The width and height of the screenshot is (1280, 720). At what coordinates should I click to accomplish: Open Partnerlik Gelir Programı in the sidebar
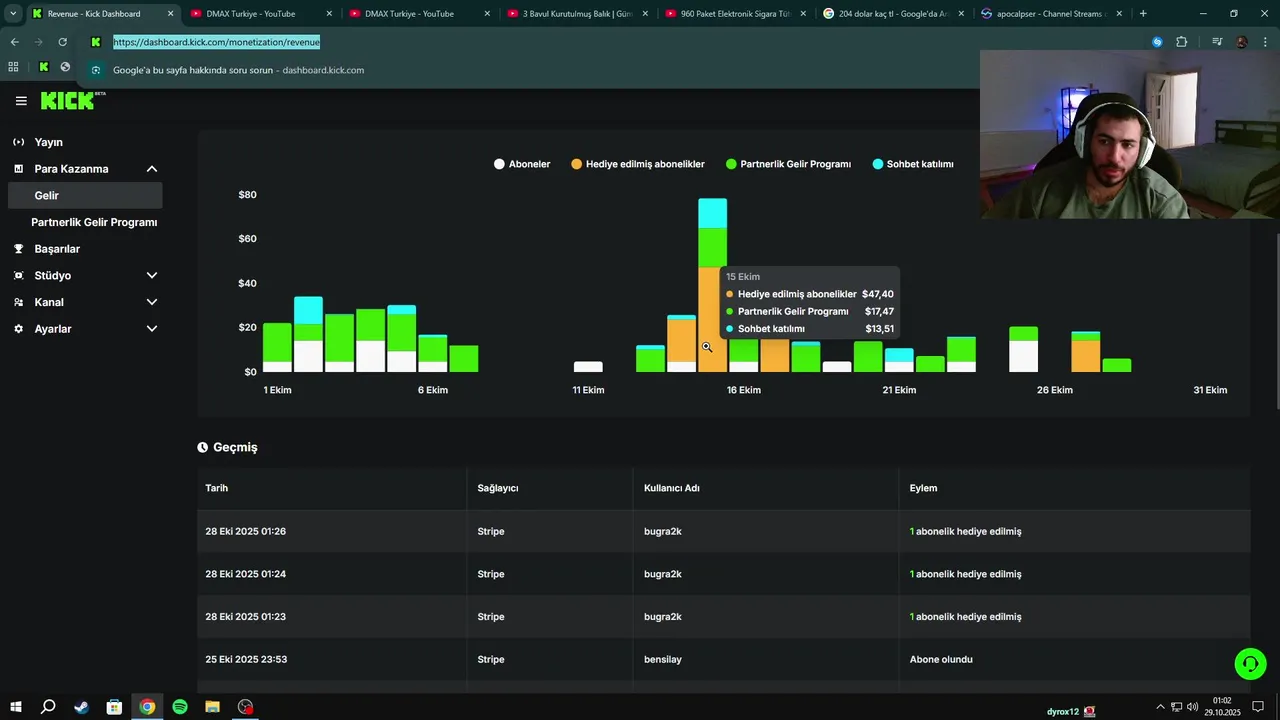(94, 222)
